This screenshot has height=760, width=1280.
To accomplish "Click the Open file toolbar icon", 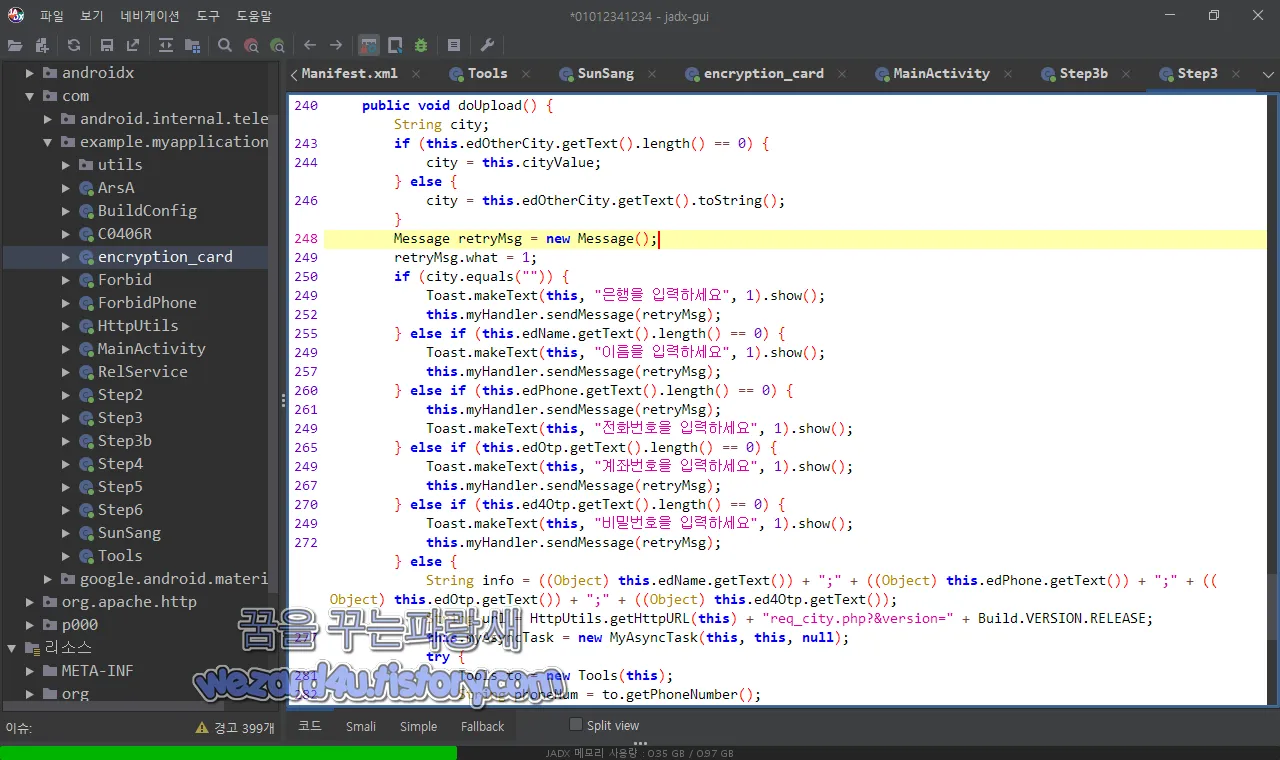I will coord(15,45).
